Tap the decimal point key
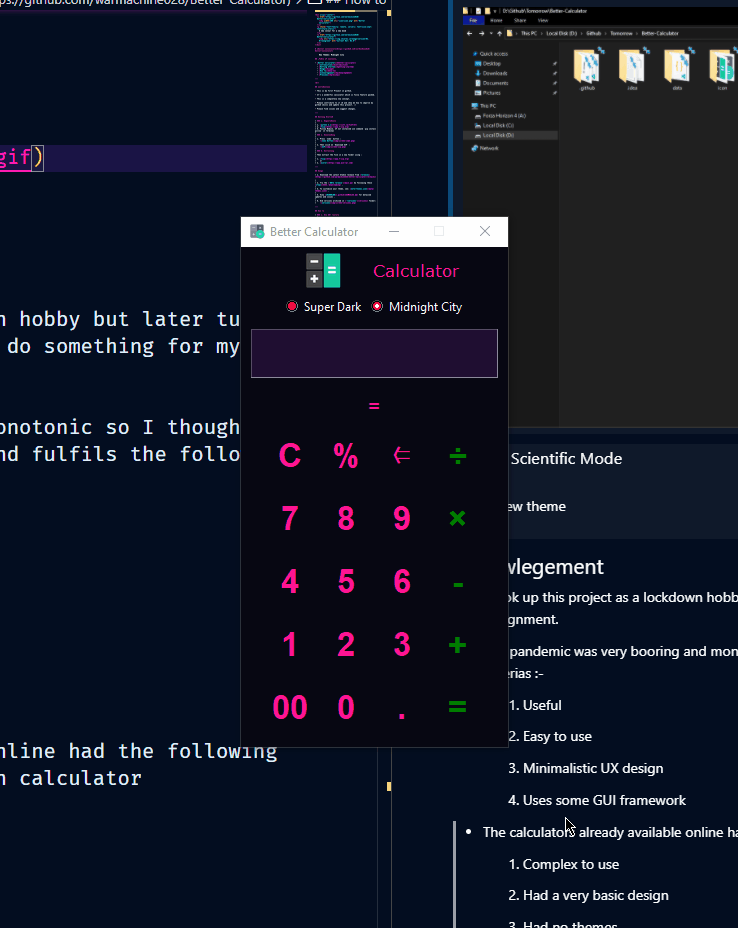This screenshot has width=738, height=928. (402, 716)
